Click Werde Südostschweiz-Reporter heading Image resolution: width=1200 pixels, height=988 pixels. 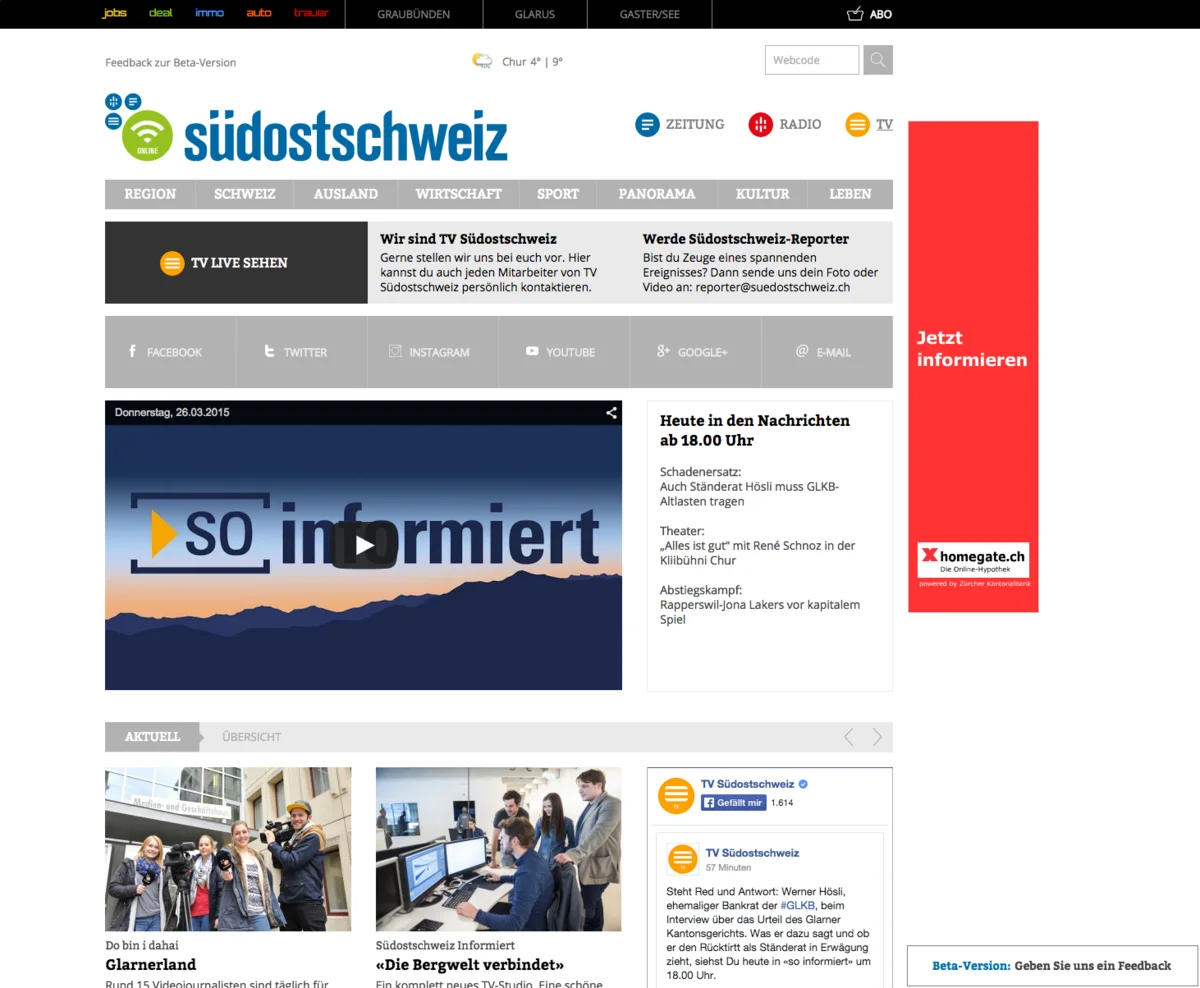click(x=746, y=239)
